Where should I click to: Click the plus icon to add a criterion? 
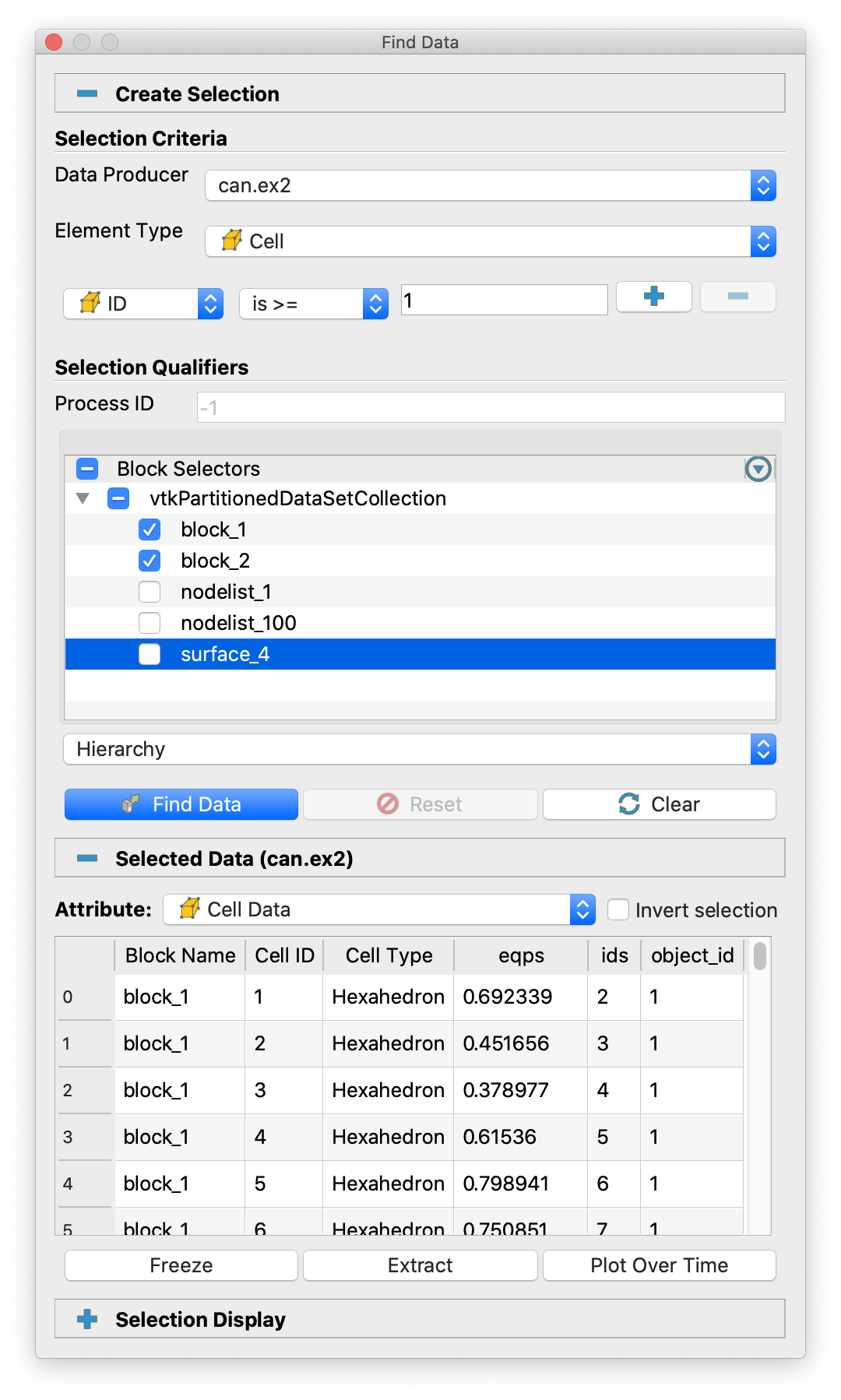(x=653, y=297)
